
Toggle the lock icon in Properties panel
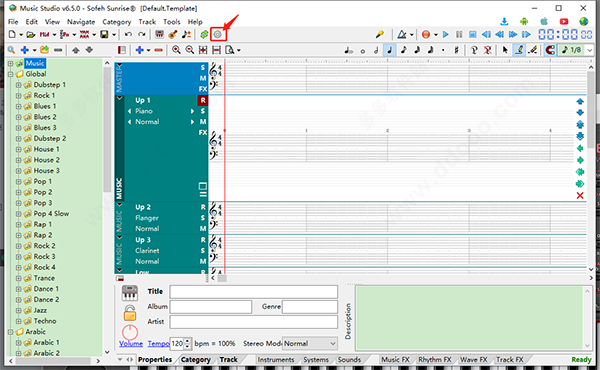point(130,313)
